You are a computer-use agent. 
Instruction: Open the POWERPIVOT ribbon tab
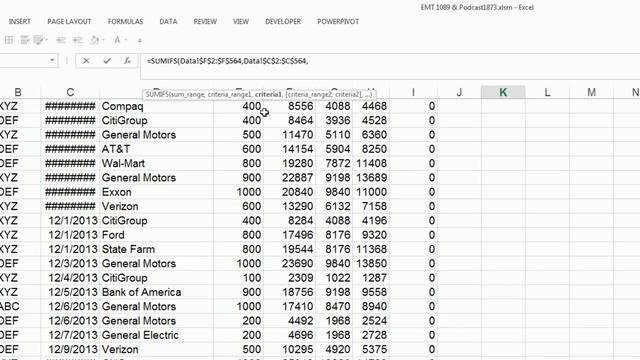coord(338,22)
